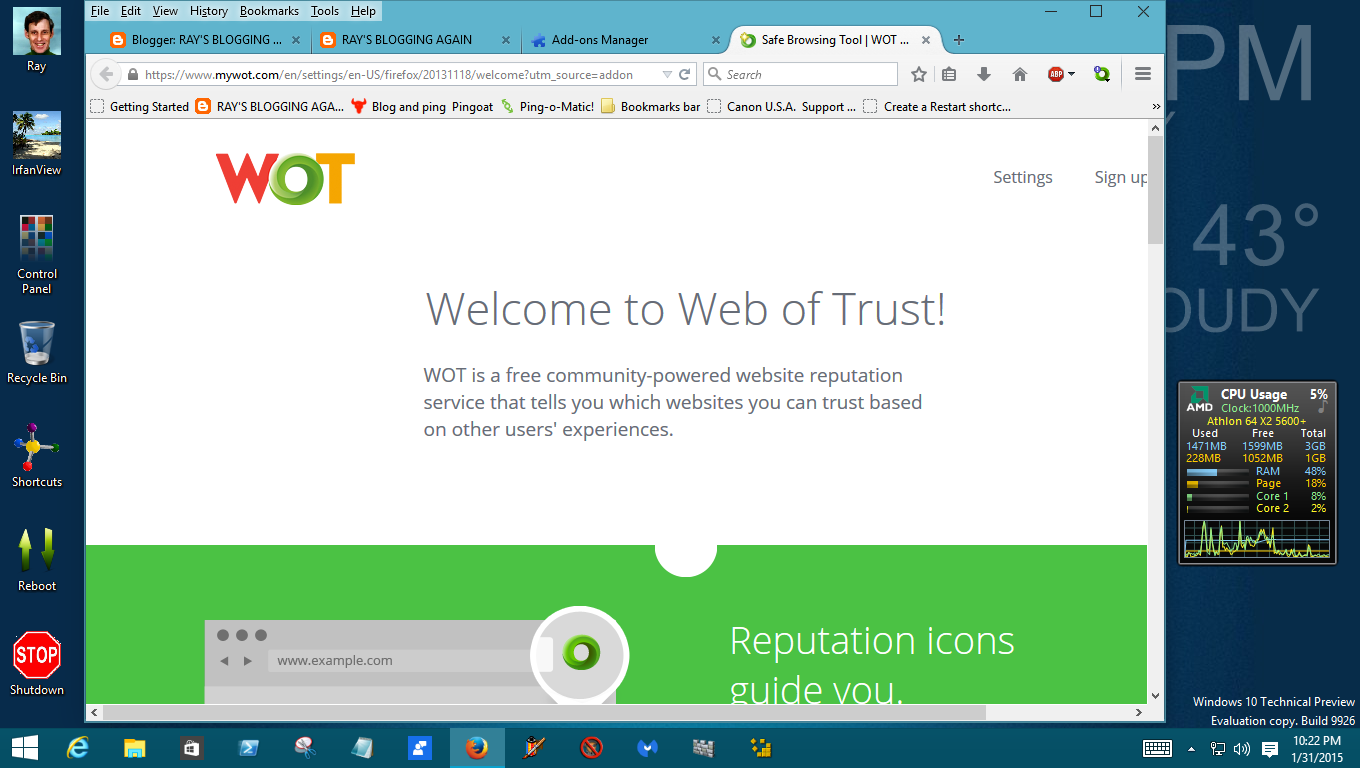This screenshot has height=768, width=1360.
Task: Reload the page with the refresh icon
Action: click(x=685, y=74)
